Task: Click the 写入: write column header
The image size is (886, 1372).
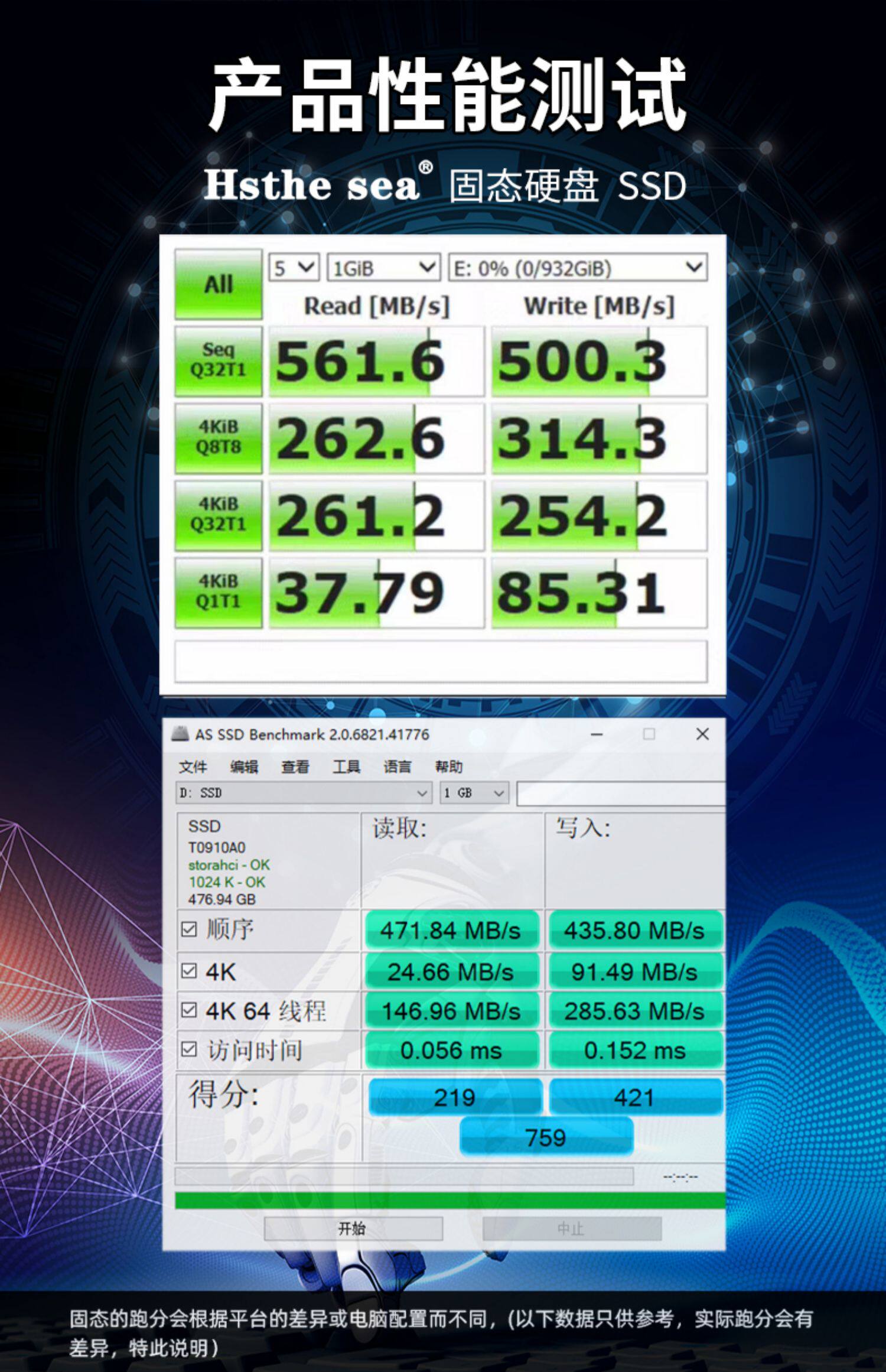Action: coord(582,828)
